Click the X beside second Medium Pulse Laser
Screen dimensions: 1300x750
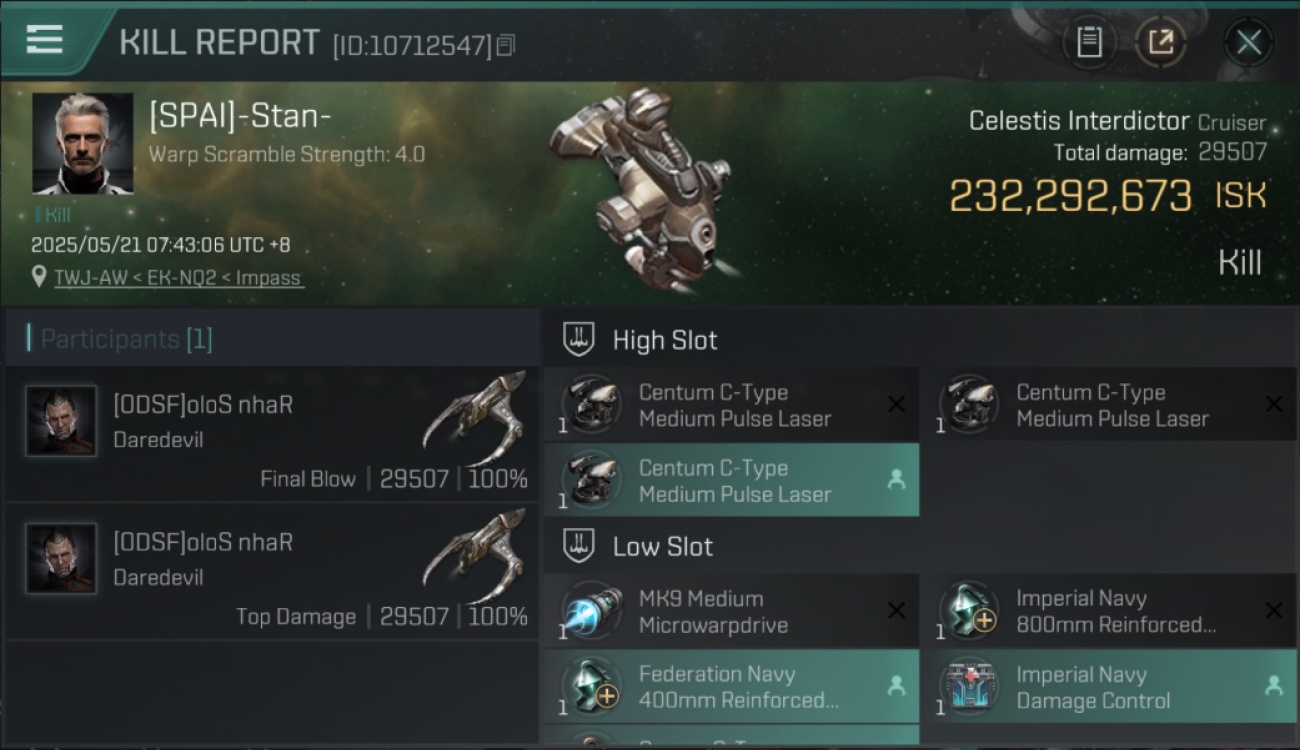pyautogui.click(x=1274, y=404)
